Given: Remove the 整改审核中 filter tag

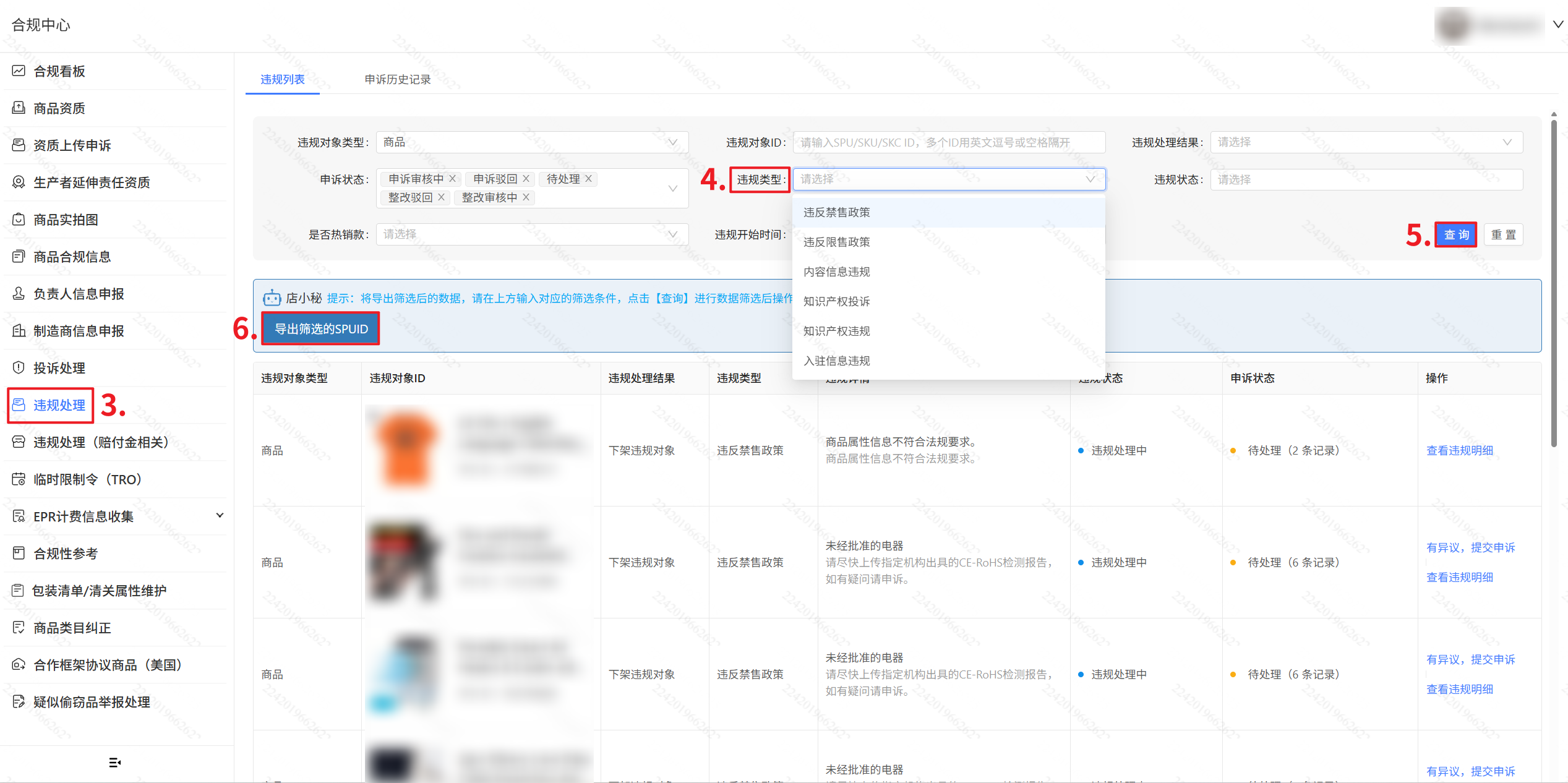Looking at the screenshot, I should point(526,197).
